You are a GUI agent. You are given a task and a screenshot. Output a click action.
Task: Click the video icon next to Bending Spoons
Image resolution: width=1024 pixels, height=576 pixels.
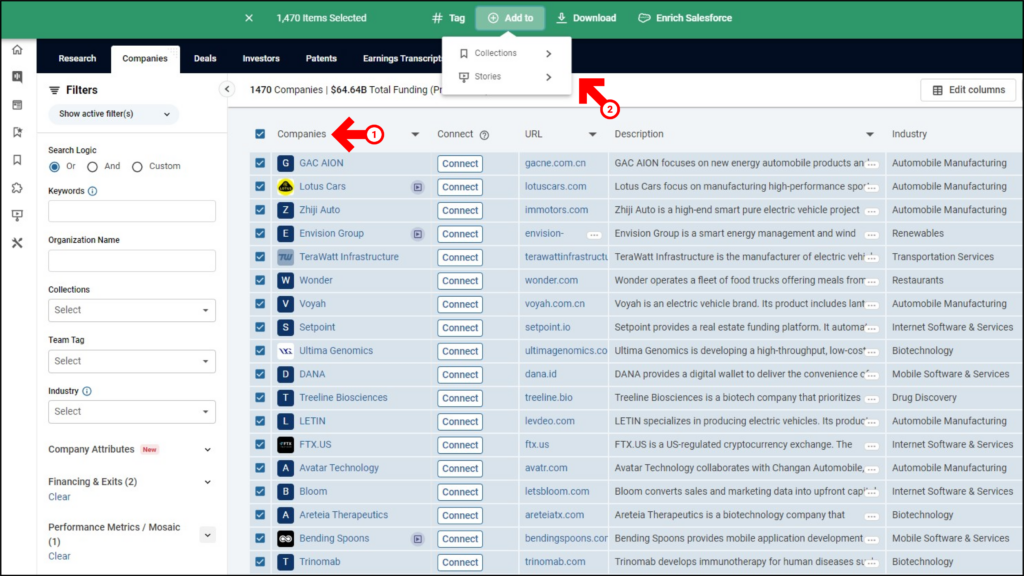click(x=417, y=539)
